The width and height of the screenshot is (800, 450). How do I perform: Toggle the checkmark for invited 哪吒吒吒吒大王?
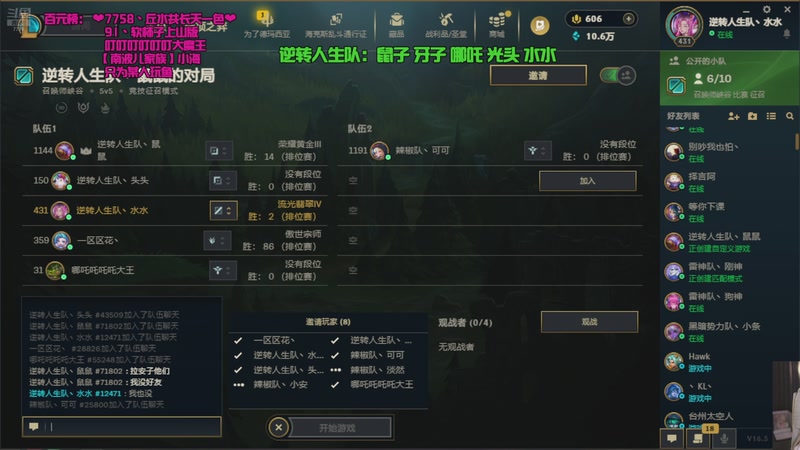click(x=335, y=385)
